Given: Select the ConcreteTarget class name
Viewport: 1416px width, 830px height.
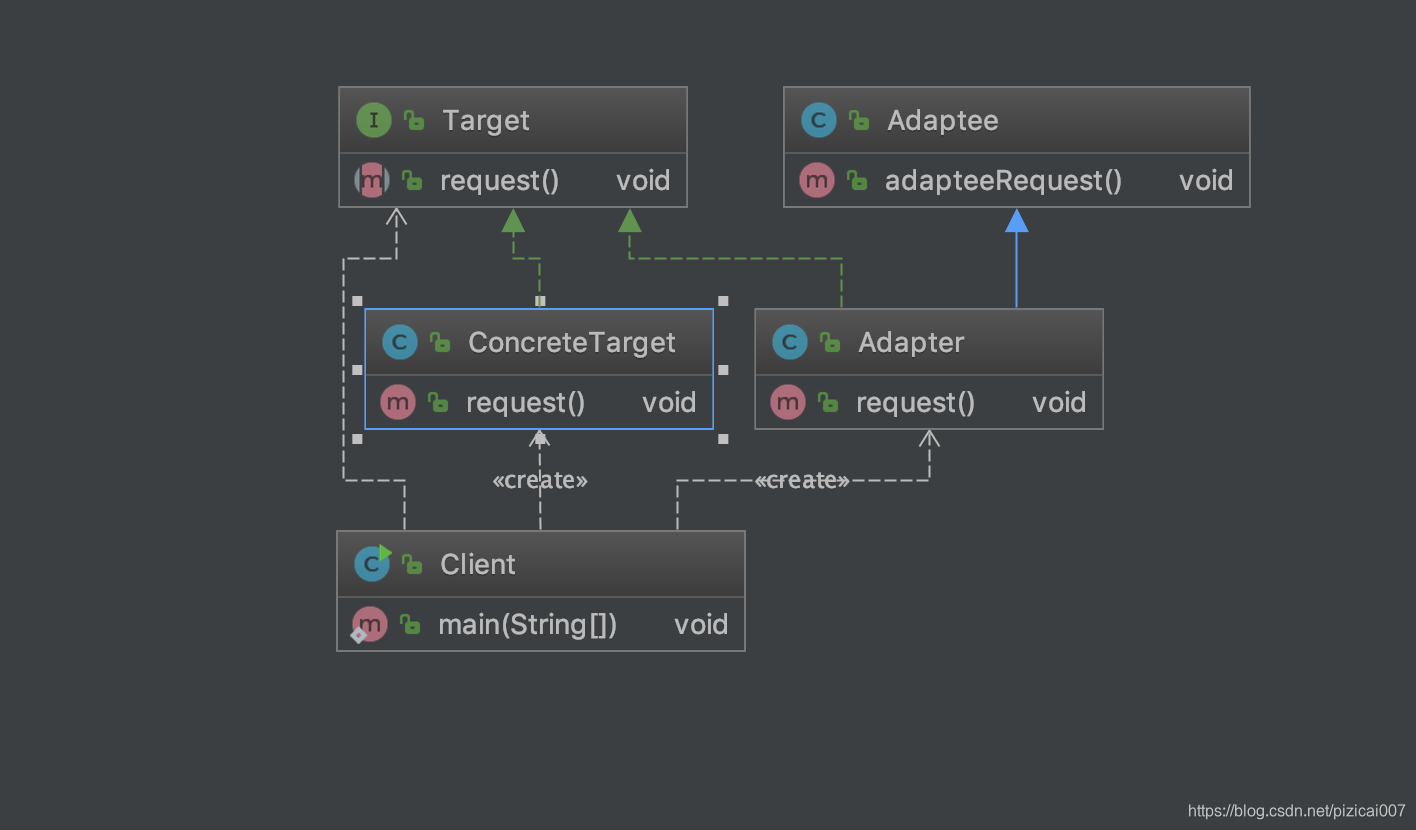Looking at the screenshot, I should 572,343.
